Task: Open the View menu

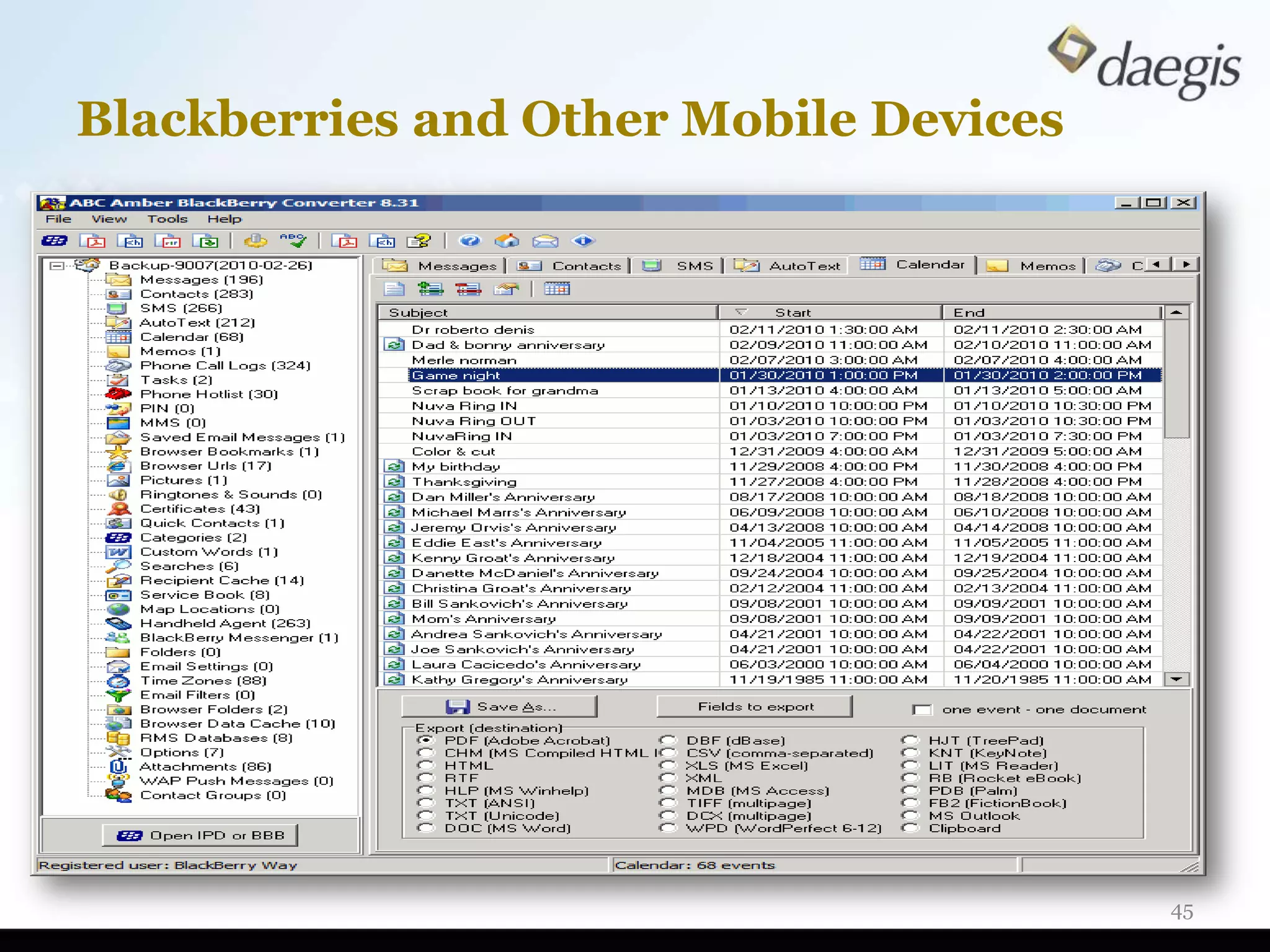Action: point(109,219)
